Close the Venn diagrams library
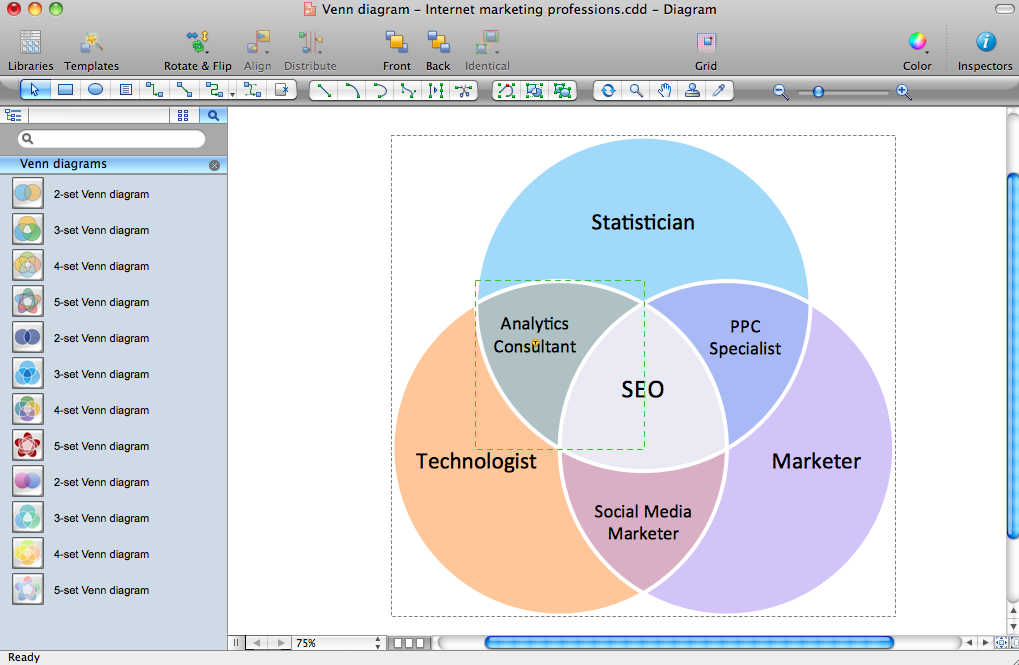Screen dimensions: 1019x665 click(x=214, y=165)
